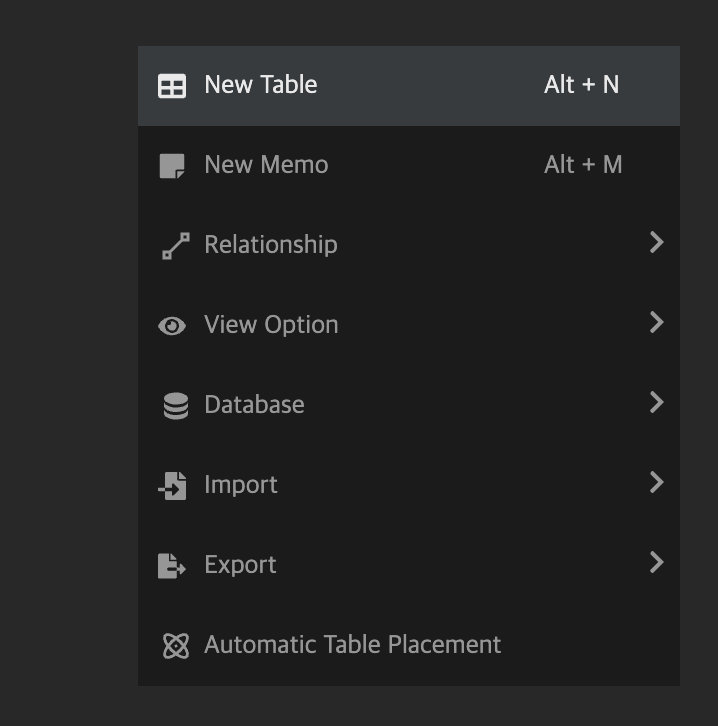Screen dimensions: 718x726
Task: Open the Database submenu chevron
Action: pyautogui.click(x=656, y=402)
